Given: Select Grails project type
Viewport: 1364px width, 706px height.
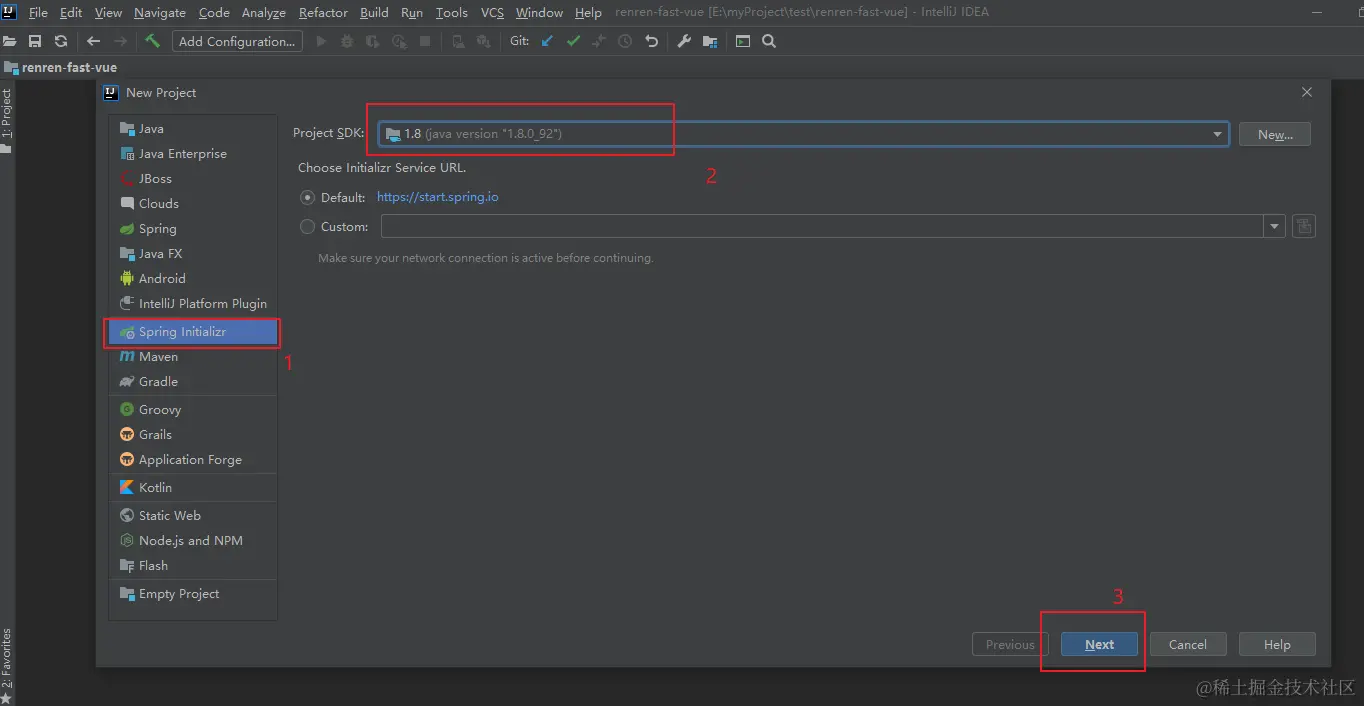Looking at the screenshot, I should (193, 434).
